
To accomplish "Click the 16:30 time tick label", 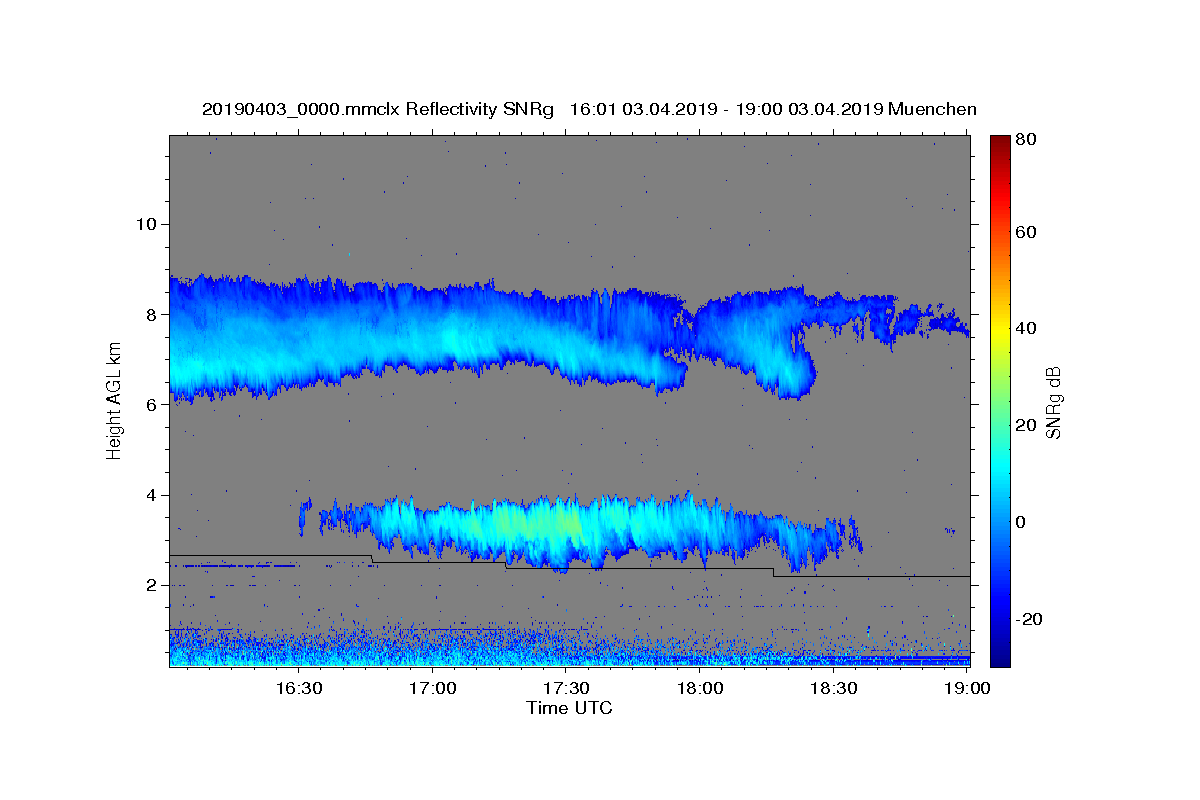I will pos(298,689).
